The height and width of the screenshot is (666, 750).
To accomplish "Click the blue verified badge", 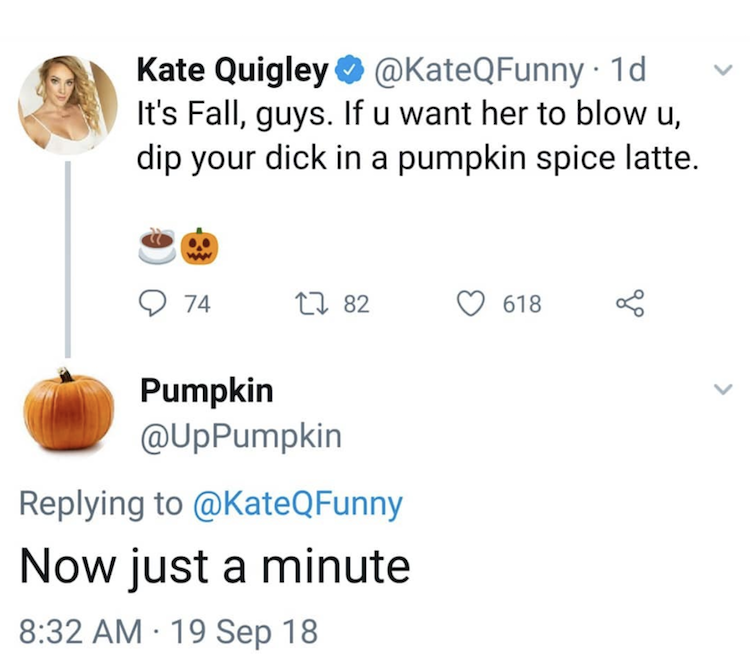I will (x=348, y=70).
